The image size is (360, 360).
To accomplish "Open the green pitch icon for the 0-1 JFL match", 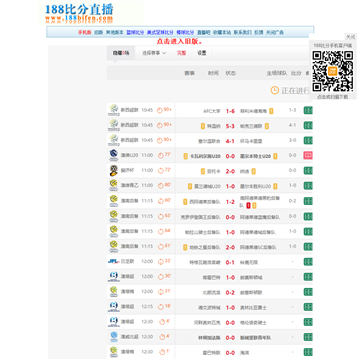I will [x=308, y=262].
